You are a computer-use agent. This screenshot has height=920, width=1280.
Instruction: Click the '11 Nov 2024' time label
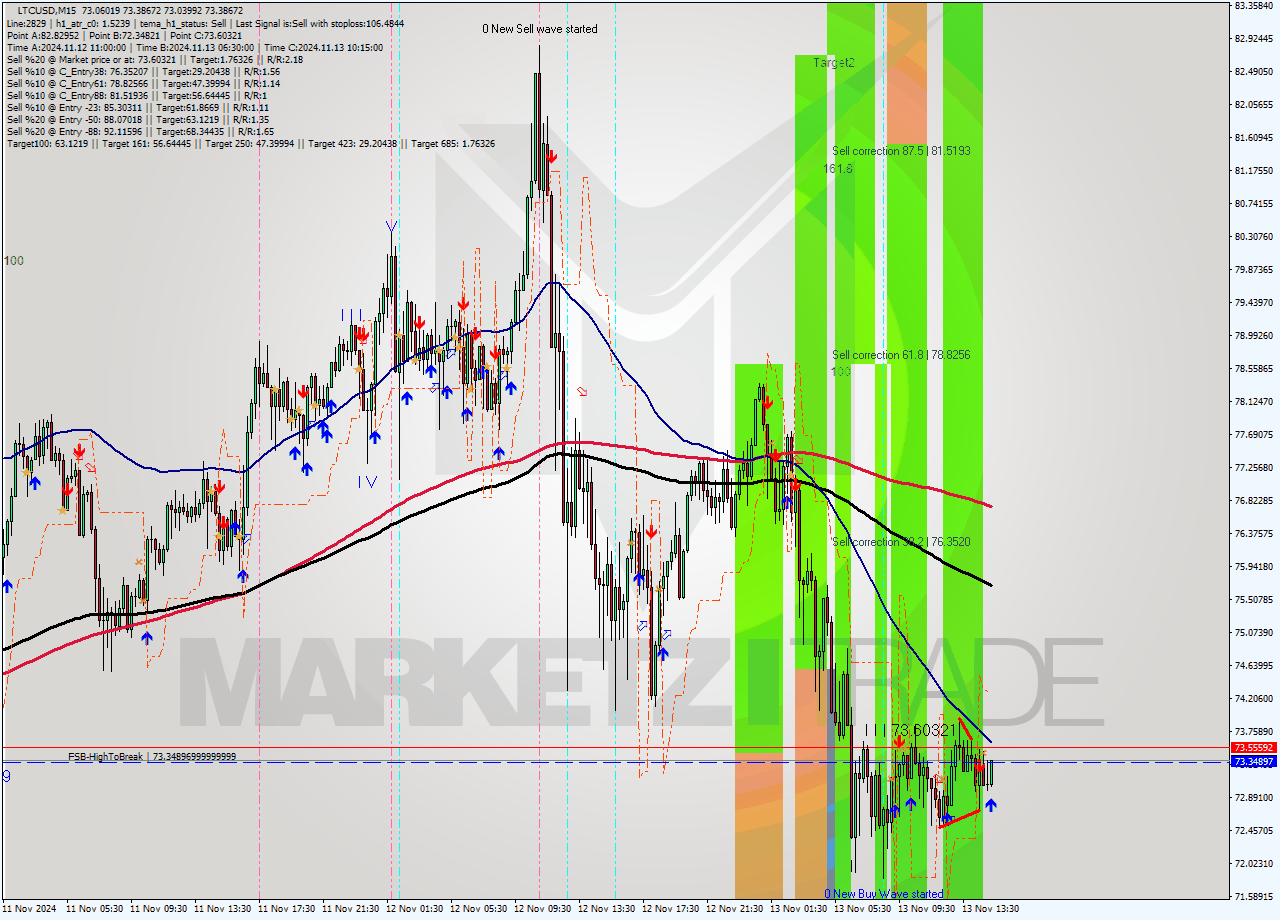tap(30, 910)
